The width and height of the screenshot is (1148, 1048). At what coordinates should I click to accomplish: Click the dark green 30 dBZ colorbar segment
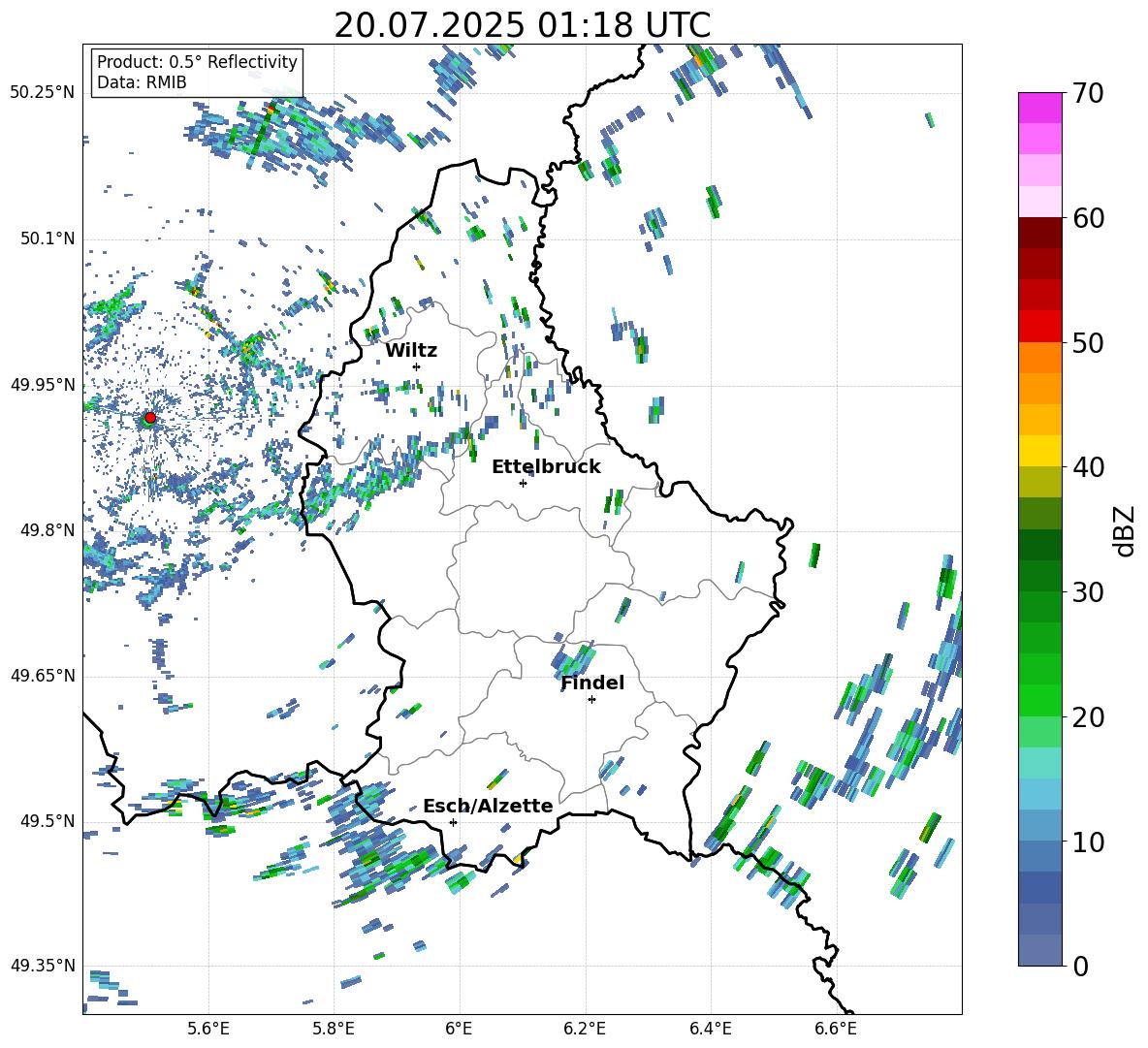[x=1039, y=575]
